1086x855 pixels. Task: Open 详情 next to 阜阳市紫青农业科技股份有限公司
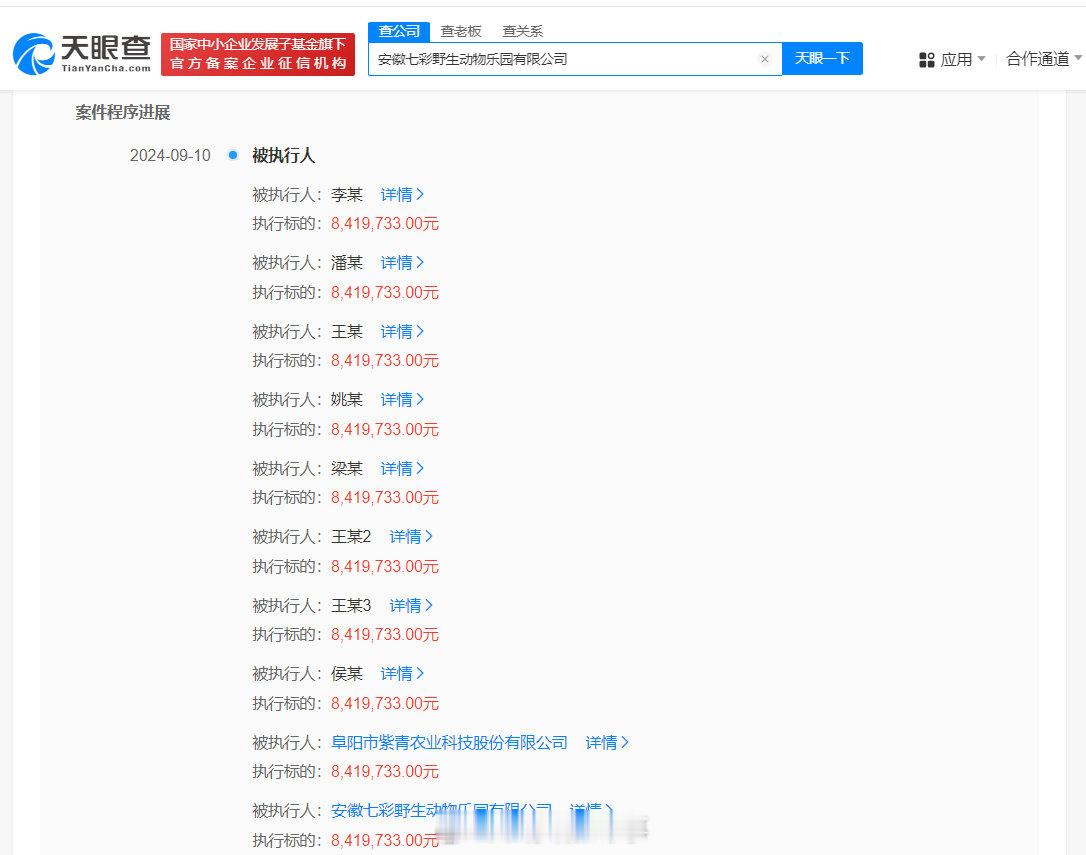tap(607, 743)
